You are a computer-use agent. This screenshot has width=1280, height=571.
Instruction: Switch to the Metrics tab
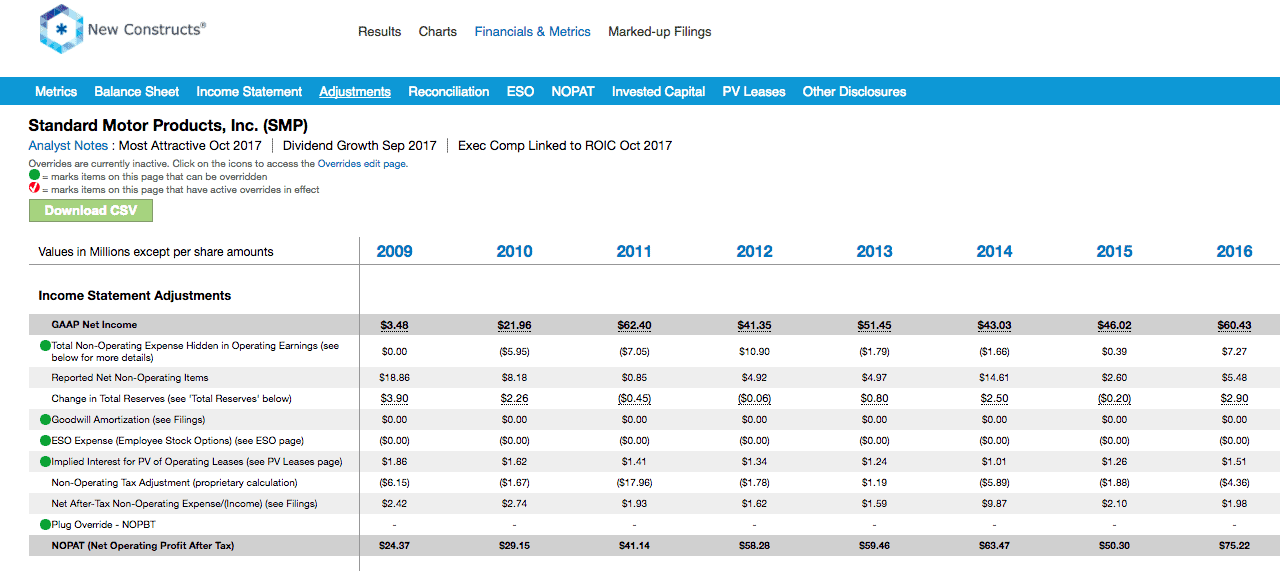(56, 91)
